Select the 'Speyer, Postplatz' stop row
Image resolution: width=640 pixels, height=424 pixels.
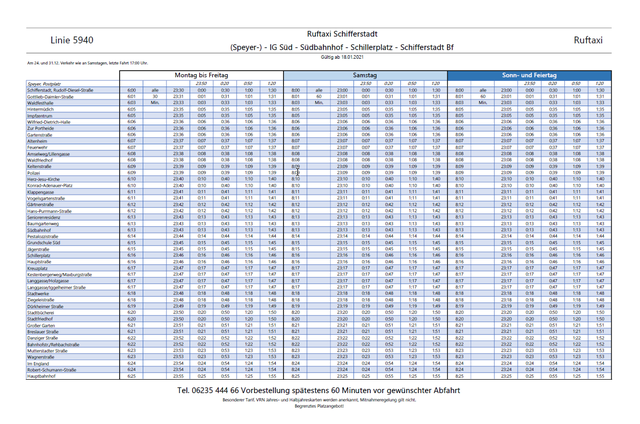48,83
